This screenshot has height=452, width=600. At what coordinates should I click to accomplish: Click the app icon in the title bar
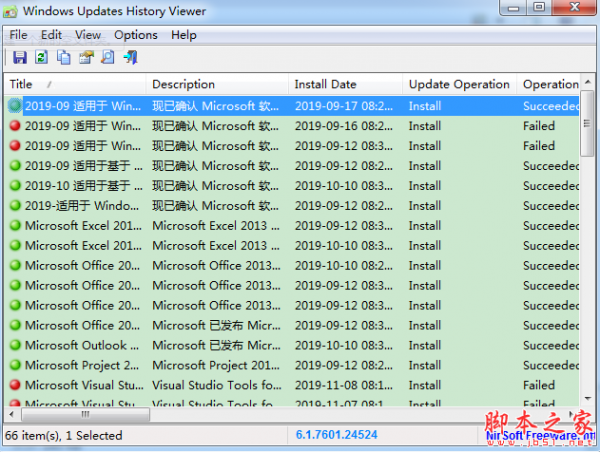coord(10,11)
